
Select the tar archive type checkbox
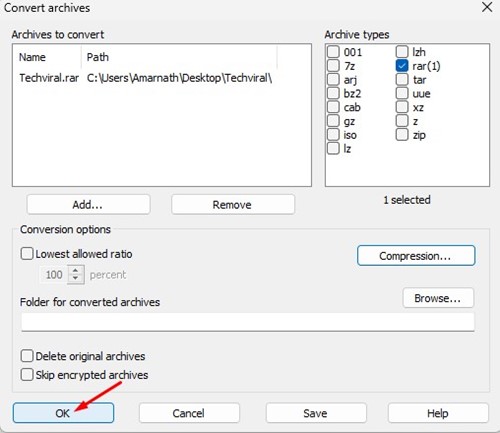click(x=402, y=79)
